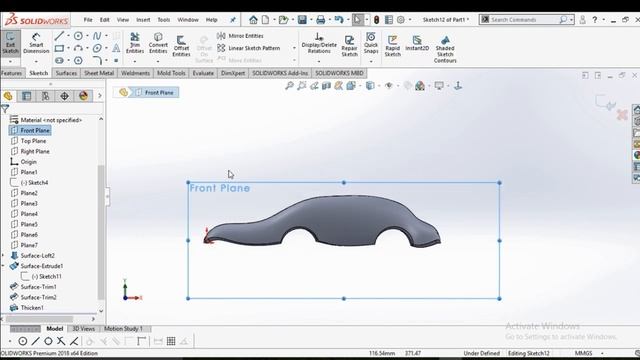Viewport: 640px width, 360px height.
Task: Click the Print icon in top toolbar
Action: 321,20
